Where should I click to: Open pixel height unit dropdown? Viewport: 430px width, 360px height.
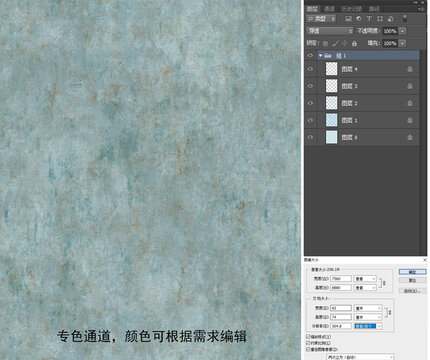click(x=365, y=287)
